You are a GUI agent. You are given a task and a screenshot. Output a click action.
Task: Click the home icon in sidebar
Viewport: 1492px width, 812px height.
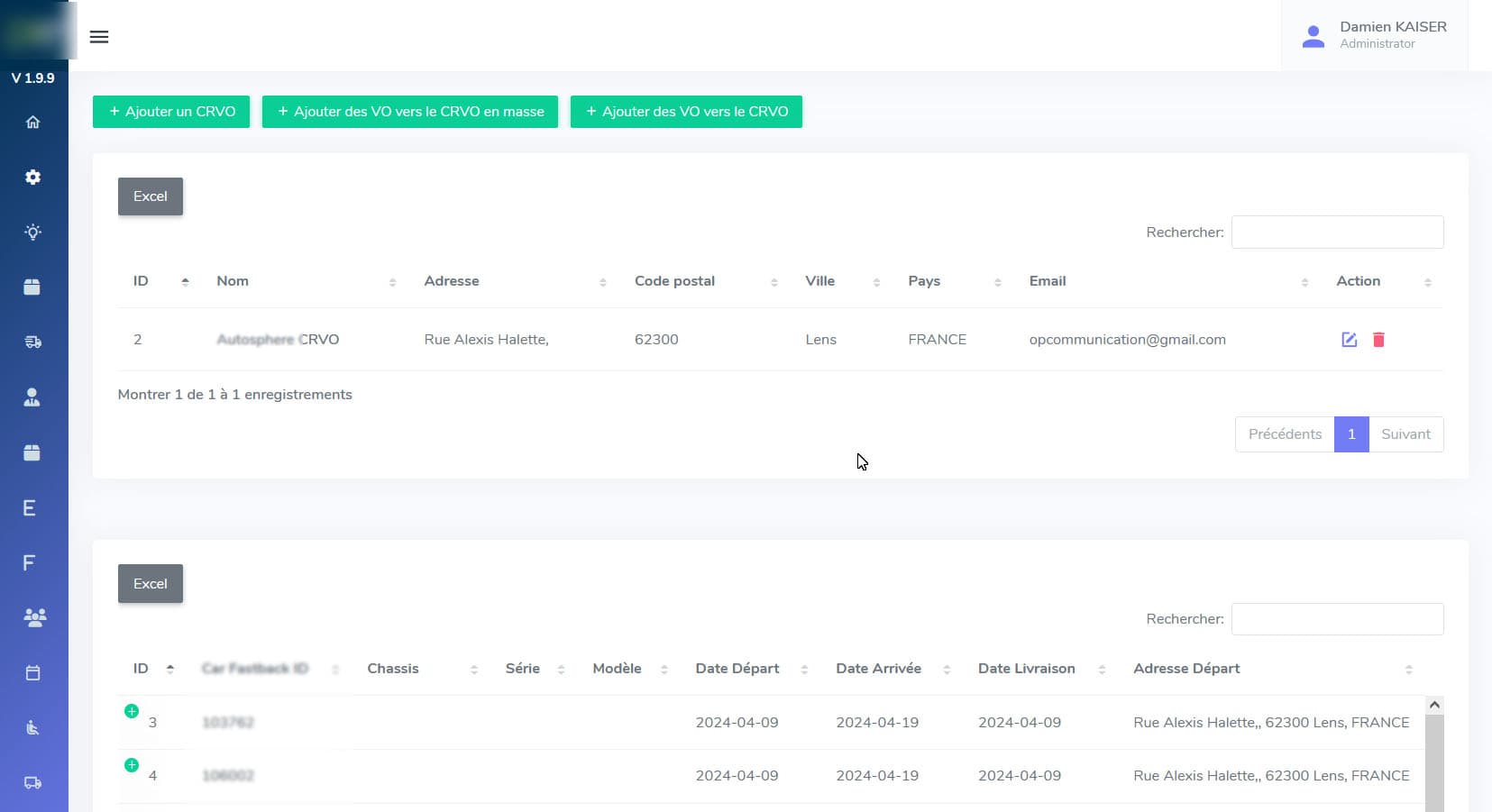click(33, 123)
